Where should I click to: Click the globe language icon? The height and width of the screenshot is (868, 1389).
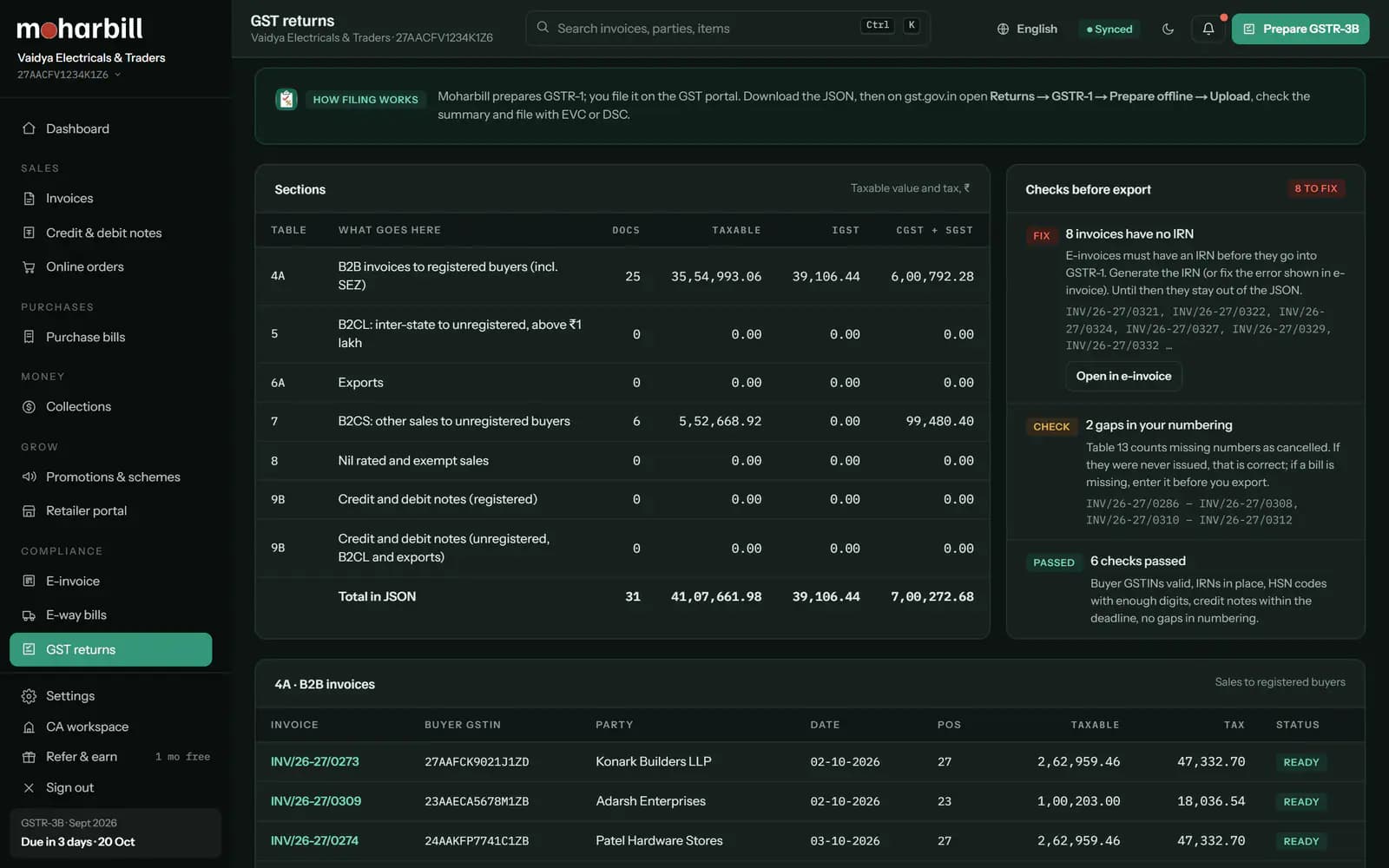pyautogui.click(x=1003, y=29)
